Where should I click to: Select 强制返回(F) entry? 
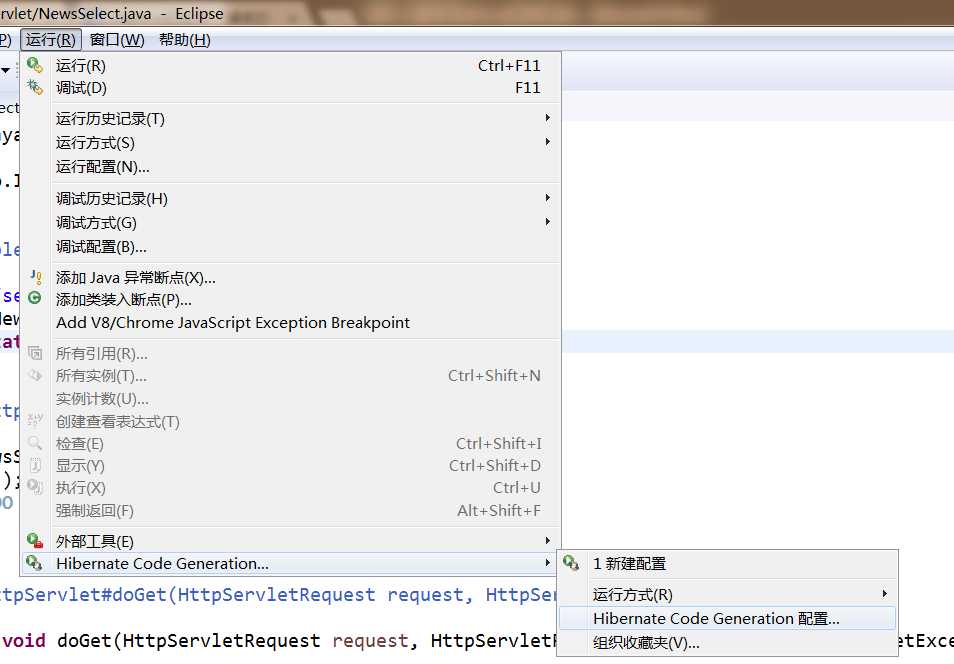[x=291, y=511]
